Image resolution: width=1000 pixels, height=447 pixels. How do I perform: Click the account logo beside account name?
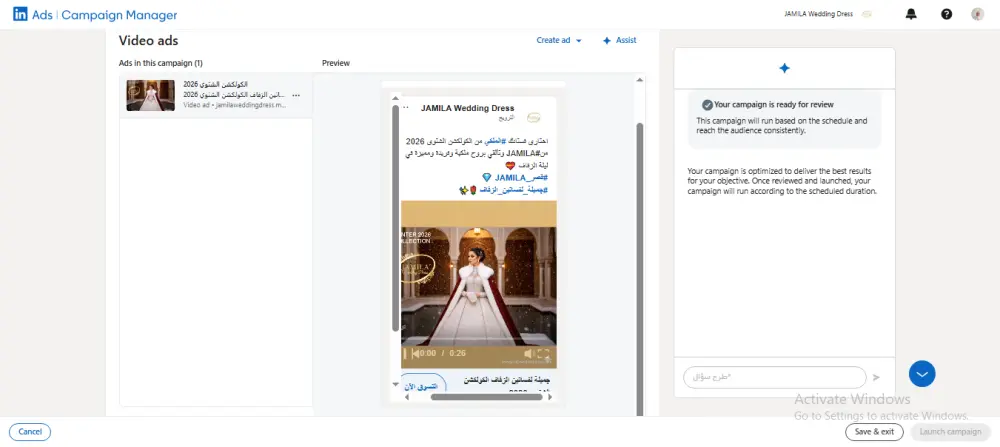pyautogui.click(x=866, y=14)
